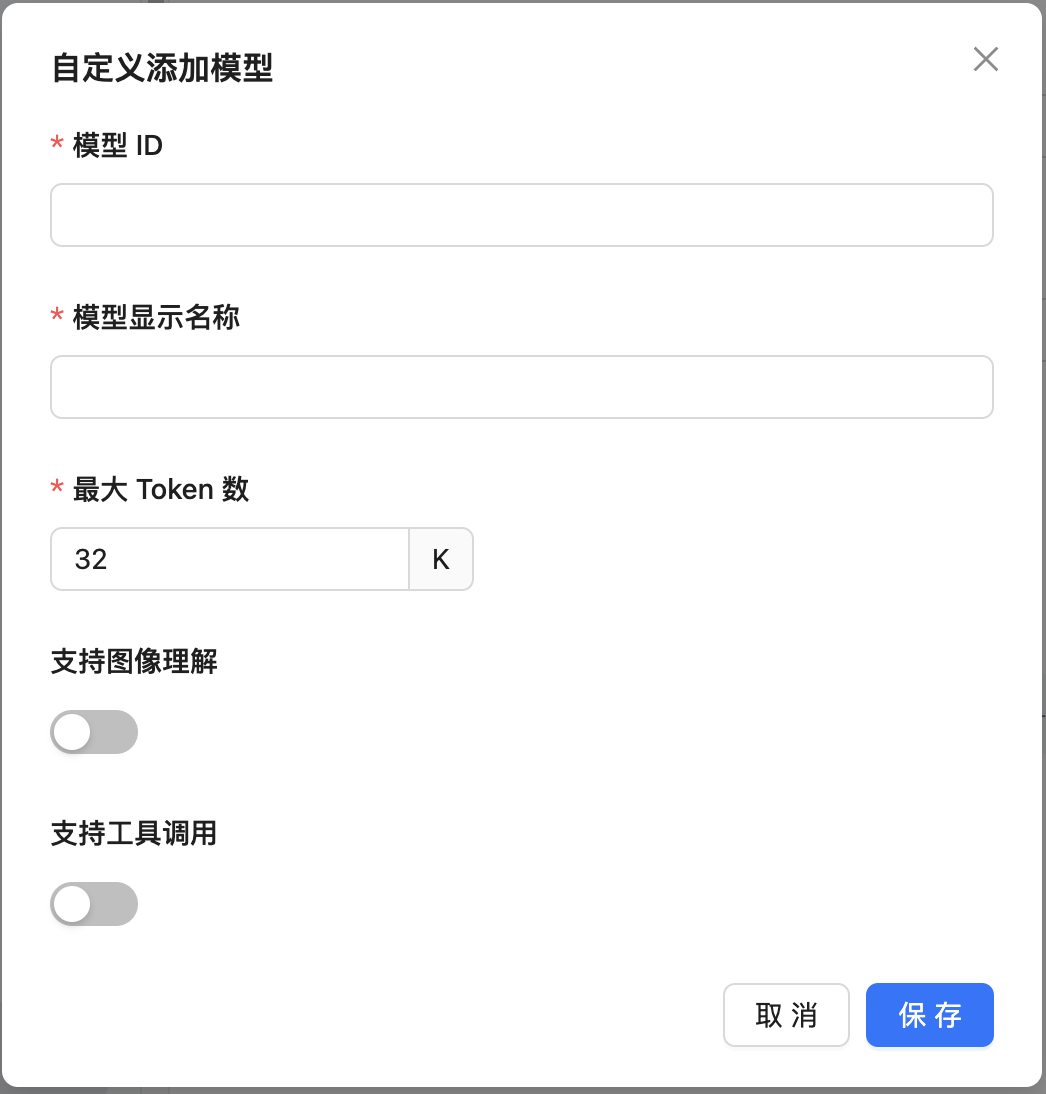The height and width of the screenshot is (1094, 1046).
Task: Click the 模型显示名称 field label
Action: [x=156, y=317]
